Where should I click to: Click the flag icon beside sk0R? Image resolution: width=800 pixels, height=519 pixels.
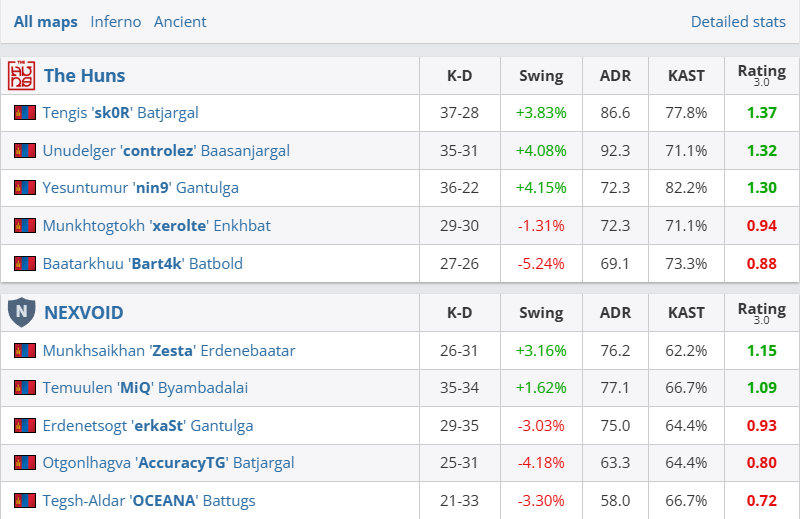(x=25, y=113)
